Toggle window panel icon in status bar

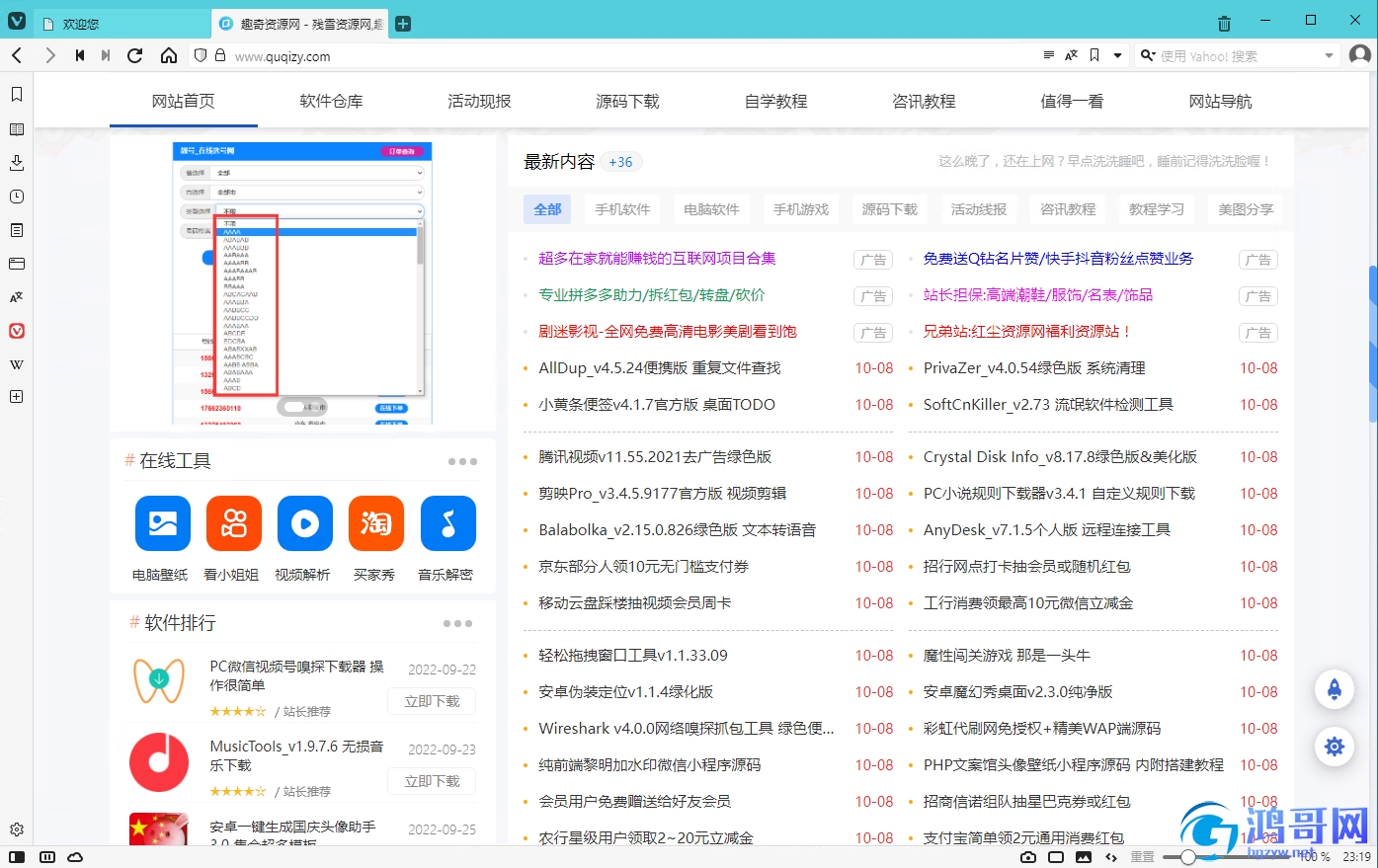1056,857
